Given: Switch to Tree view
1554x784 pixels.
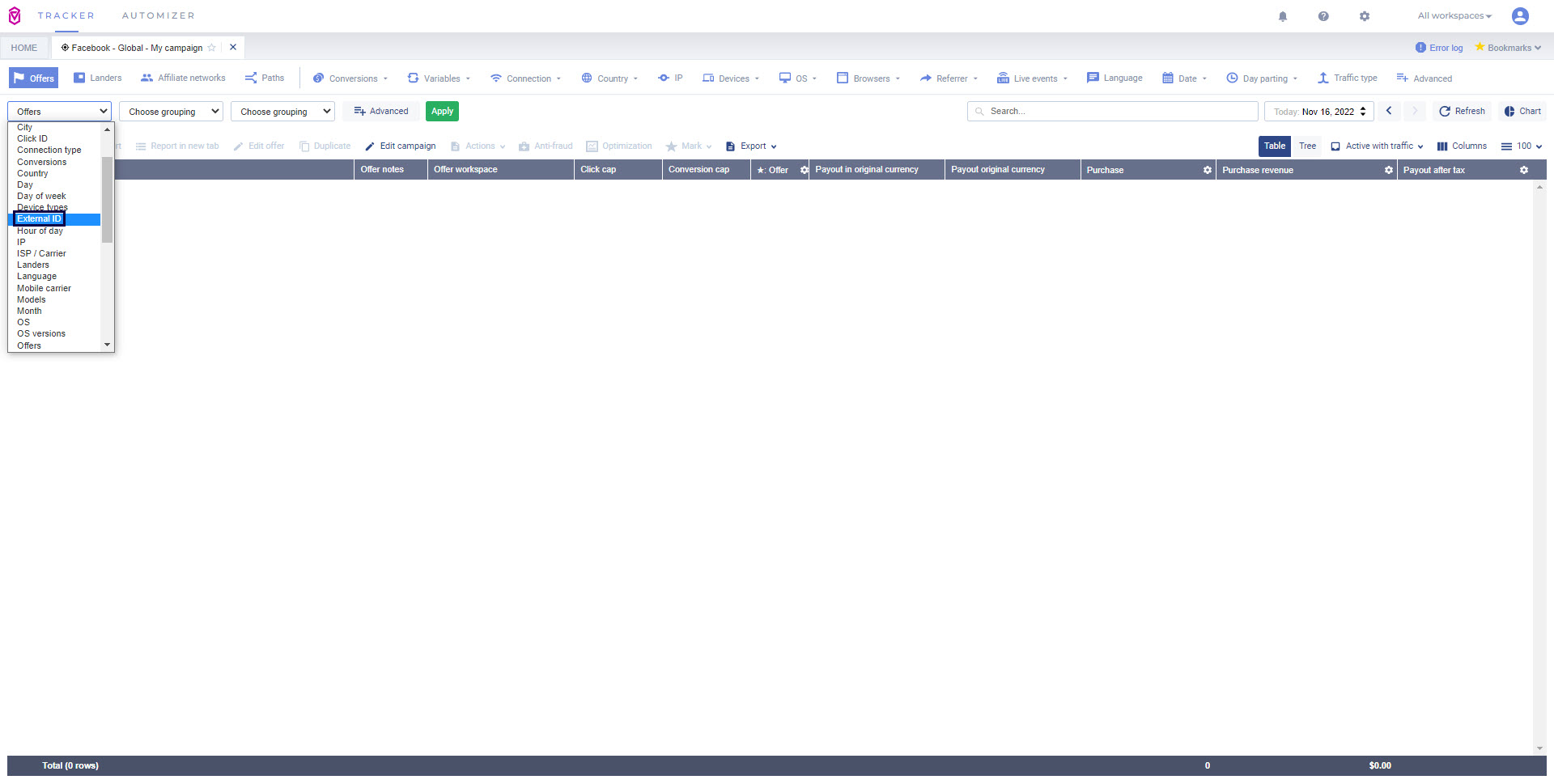Looking at the screenshot, I should 1307,146.
